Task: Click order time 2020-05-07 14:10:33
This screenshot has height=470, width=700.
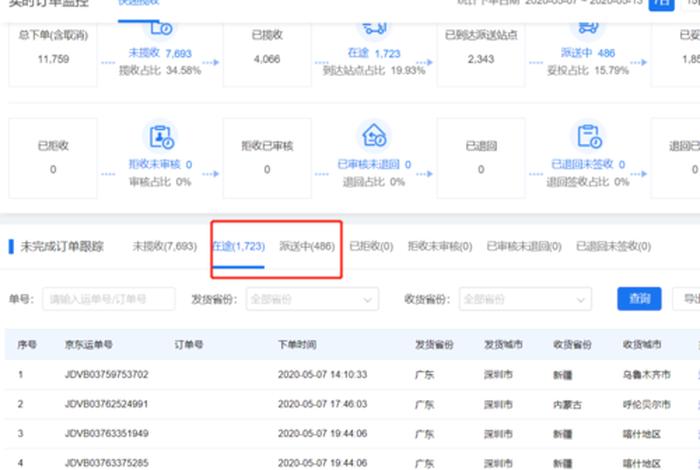Action: pyautogui.click(x=322, y=374)
